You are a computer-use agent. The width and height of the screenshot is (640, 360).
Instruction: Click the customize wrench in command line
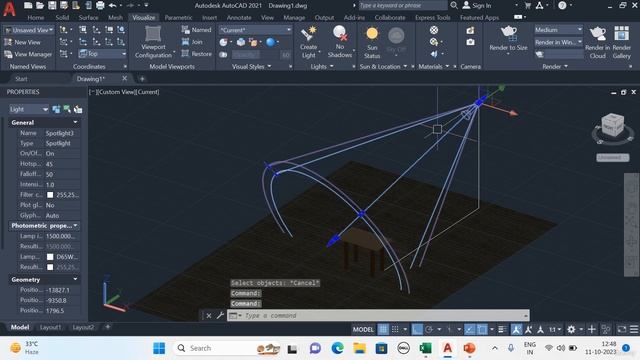click(x=220, y=315)
